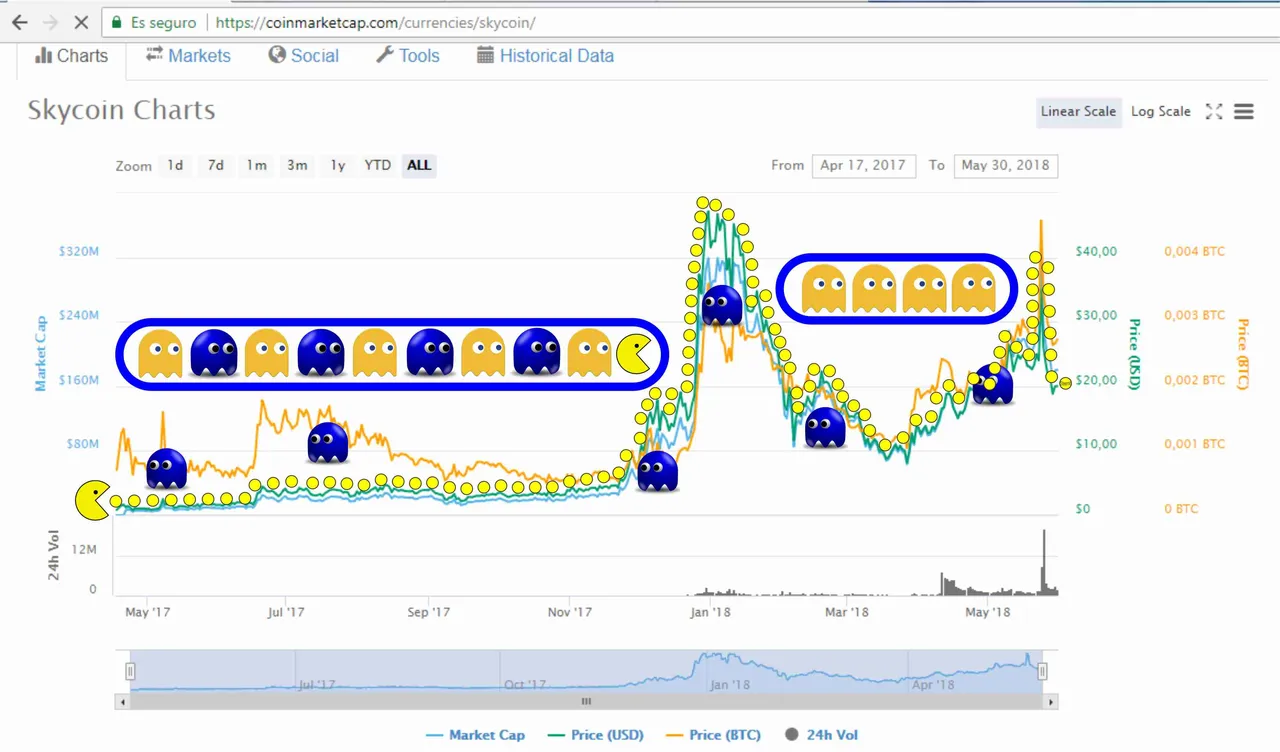Select Linear Scale
Image resolution: width=1280 pixels, height=752 pixels.
[x=1078, y=111]
